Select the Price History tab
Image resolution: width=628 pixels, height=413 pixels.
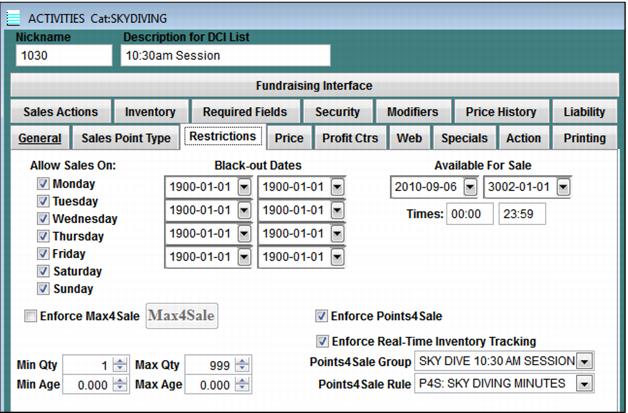click(x=501, y=111)
